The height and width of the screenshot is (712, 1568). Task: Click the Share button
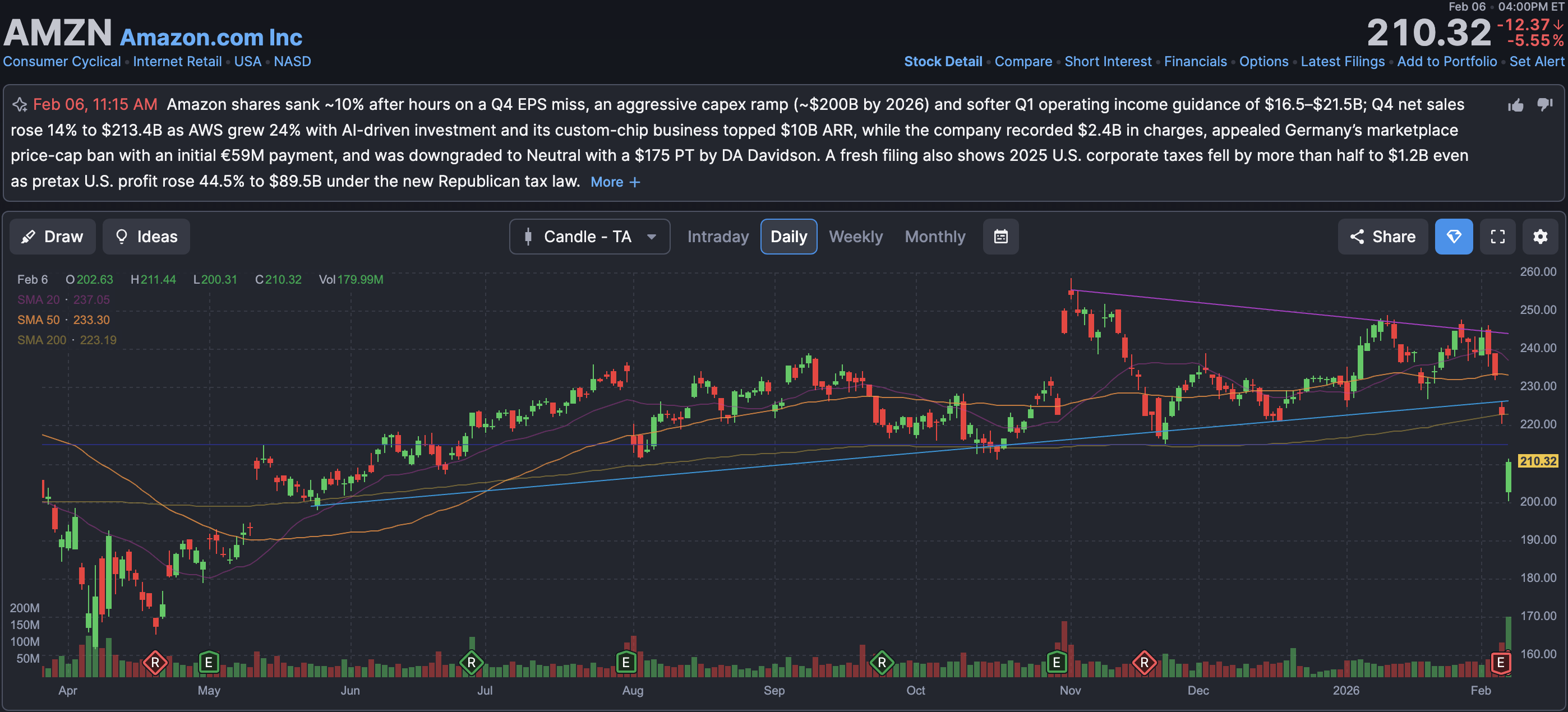click(1382, 237)
